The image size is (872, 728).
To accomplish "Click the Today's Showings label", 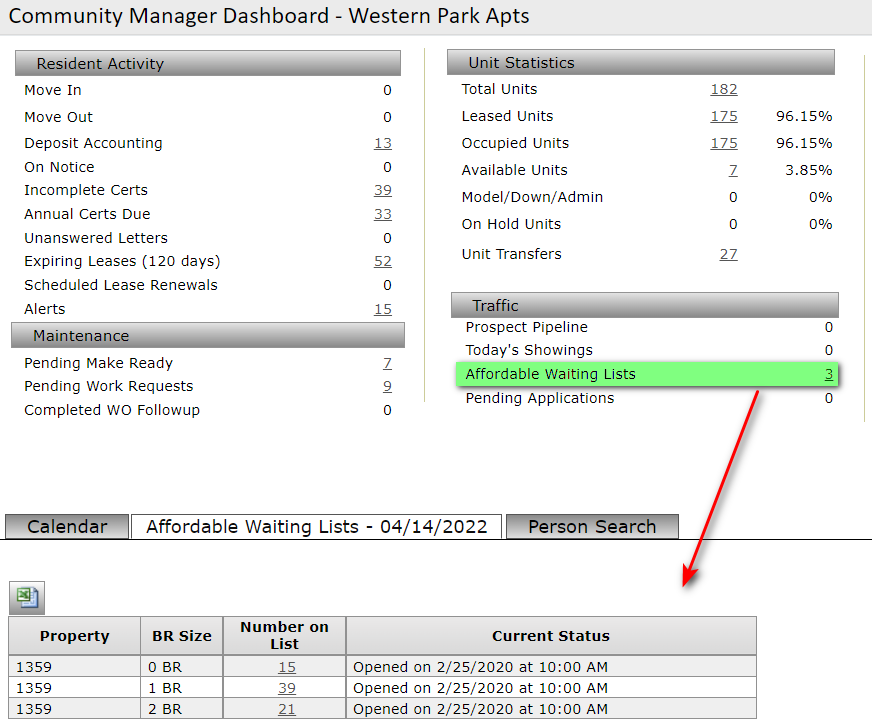I will (x=529, y=350).
